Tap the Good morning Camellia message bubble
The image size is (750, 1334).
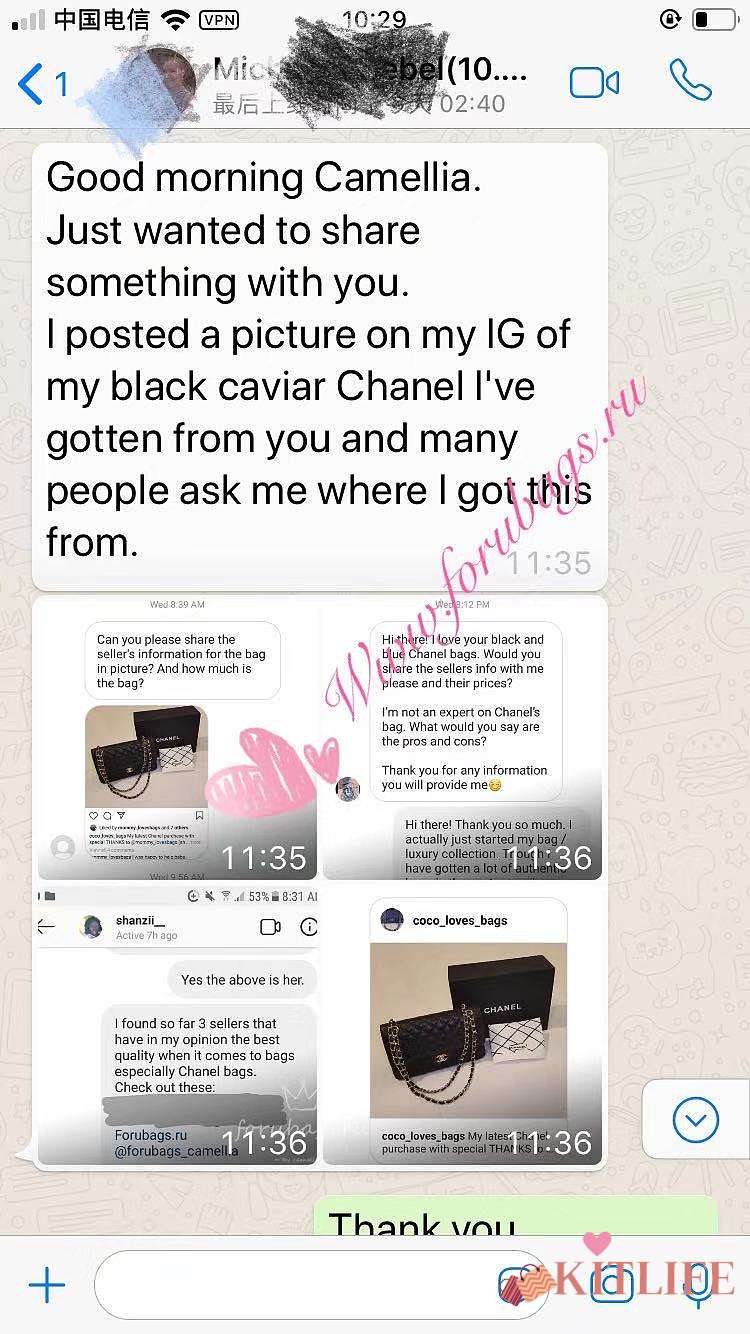pos(320,366)
